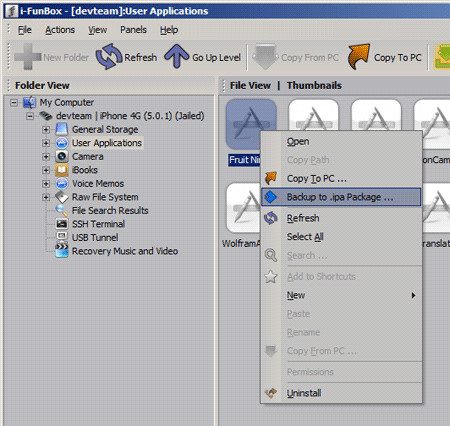Click the Refresh icon in context menu
This screenshot has height=426, width=450.
pyautogui.click(x=271, y=218)
